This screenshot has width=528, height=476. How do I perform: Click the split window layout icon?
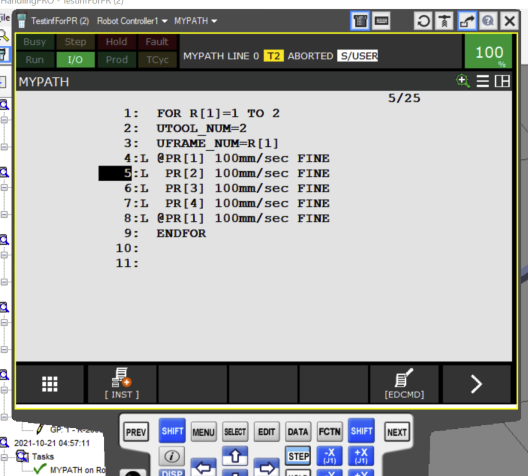tap(502, 81)
